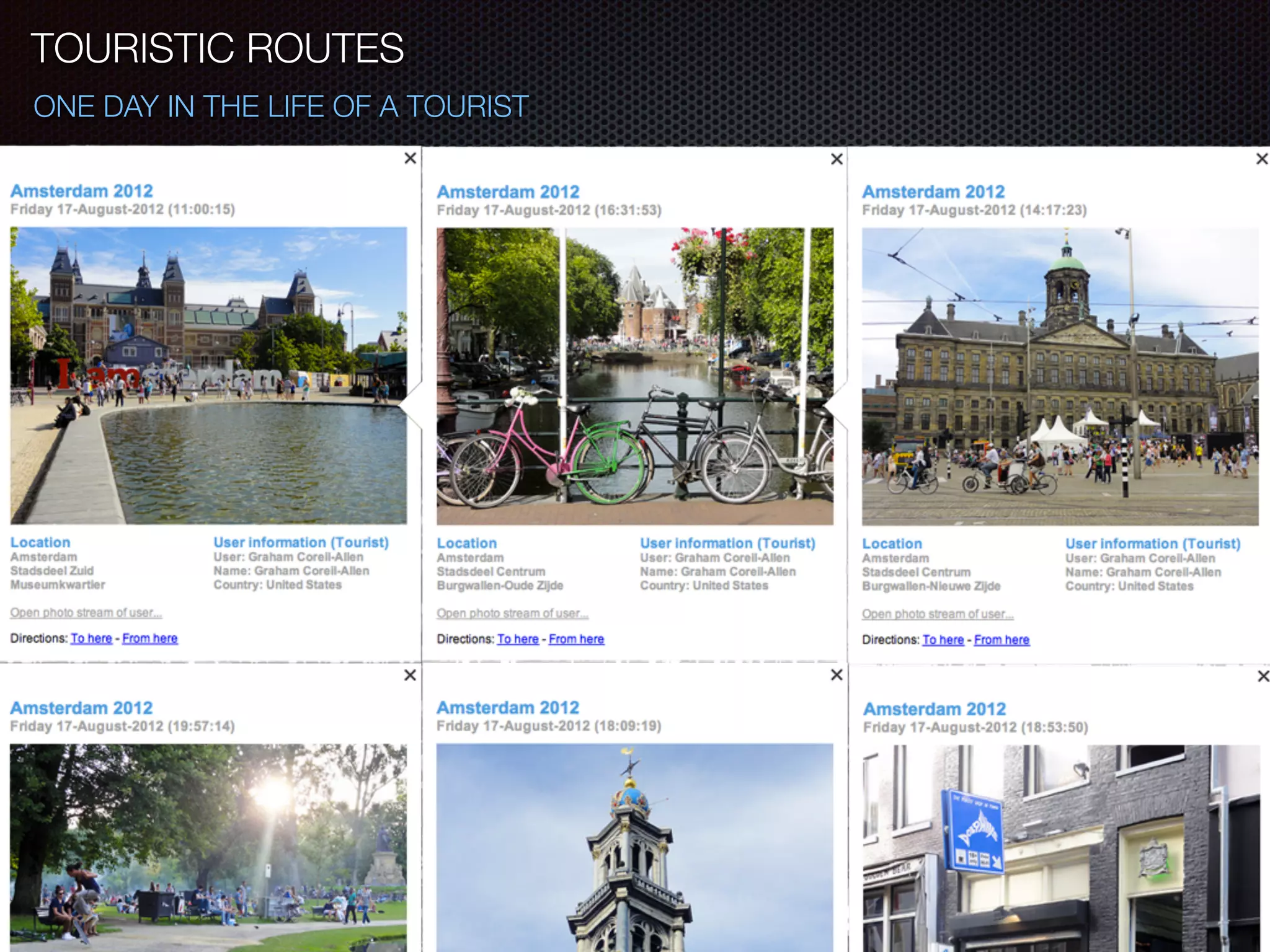This screenshot has width=1270, height=952.
Task: Close the 14:17:23 Amsterdam photo popup
Action: [x=1262, y=159]
